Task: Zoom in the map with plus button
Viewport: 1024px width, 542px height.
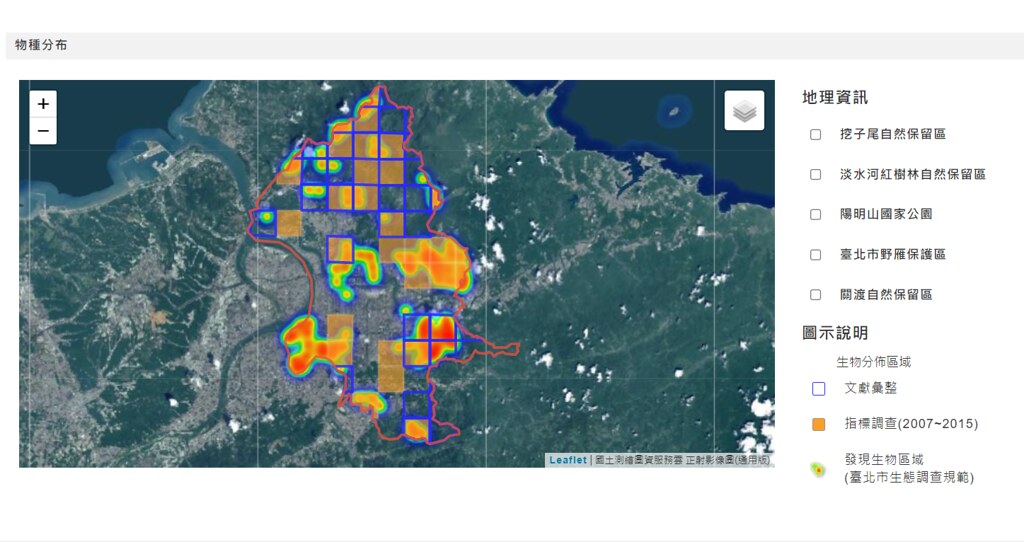Action: click(x=43, y=104)
